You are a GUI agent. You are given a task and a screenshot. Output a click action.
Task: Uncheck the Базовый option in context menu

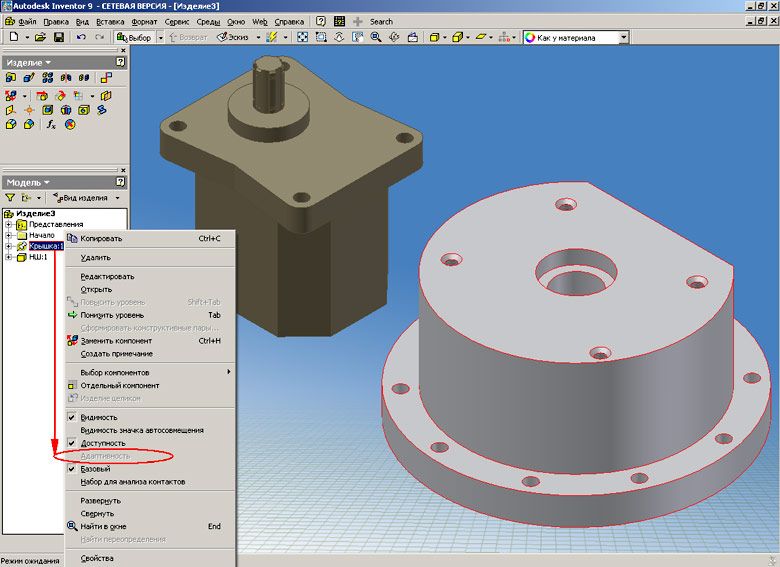tap(95, 469)
